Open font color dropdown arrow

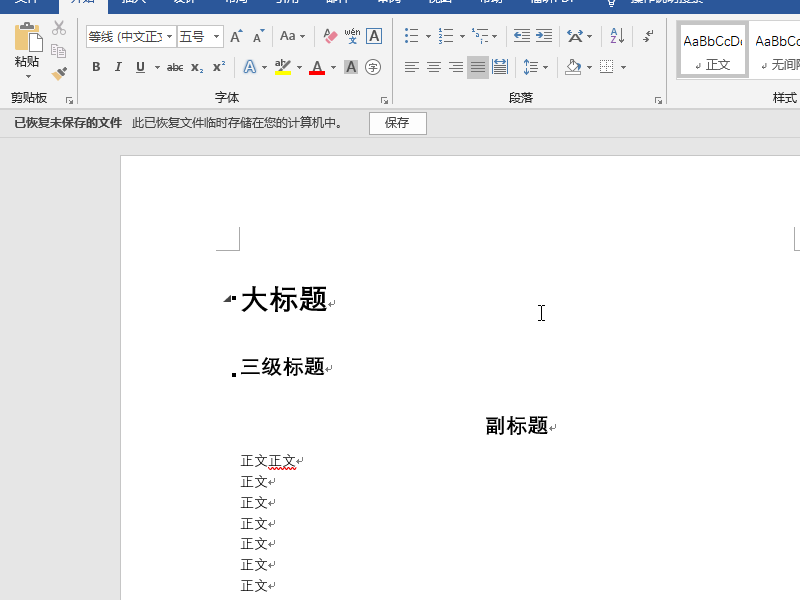[x=333, y=67]
